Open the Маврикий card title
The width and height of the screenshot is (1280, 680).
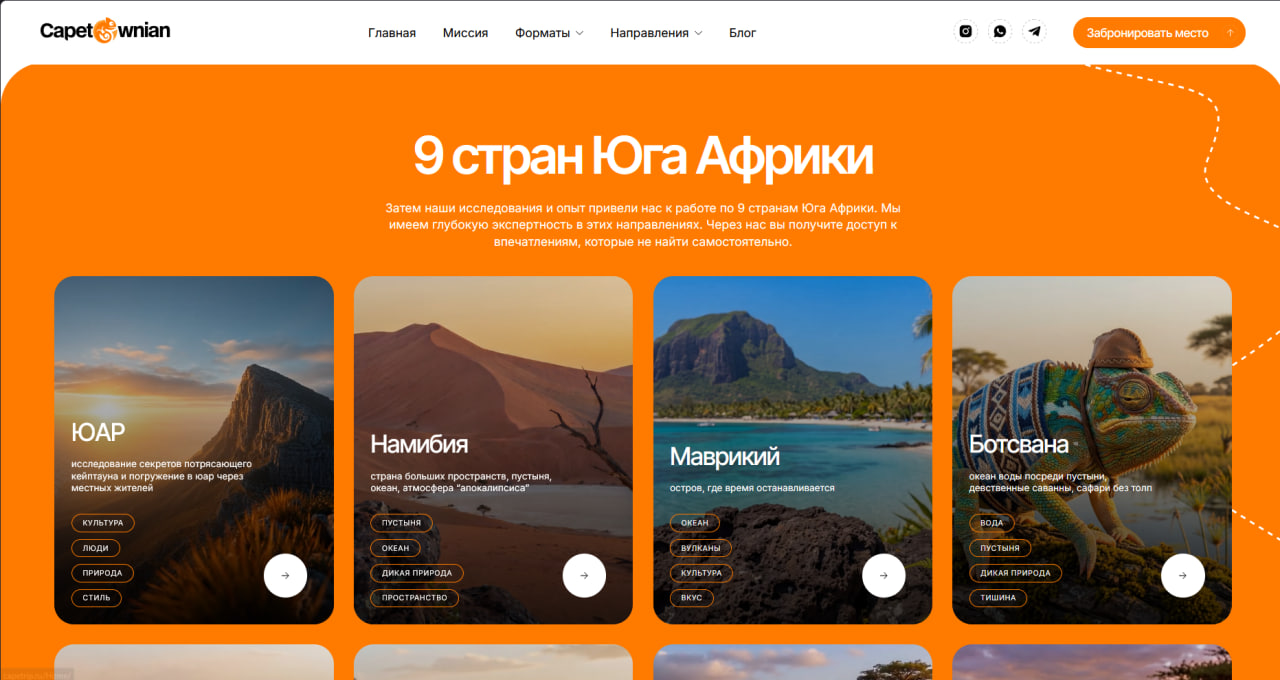(724, 457)
